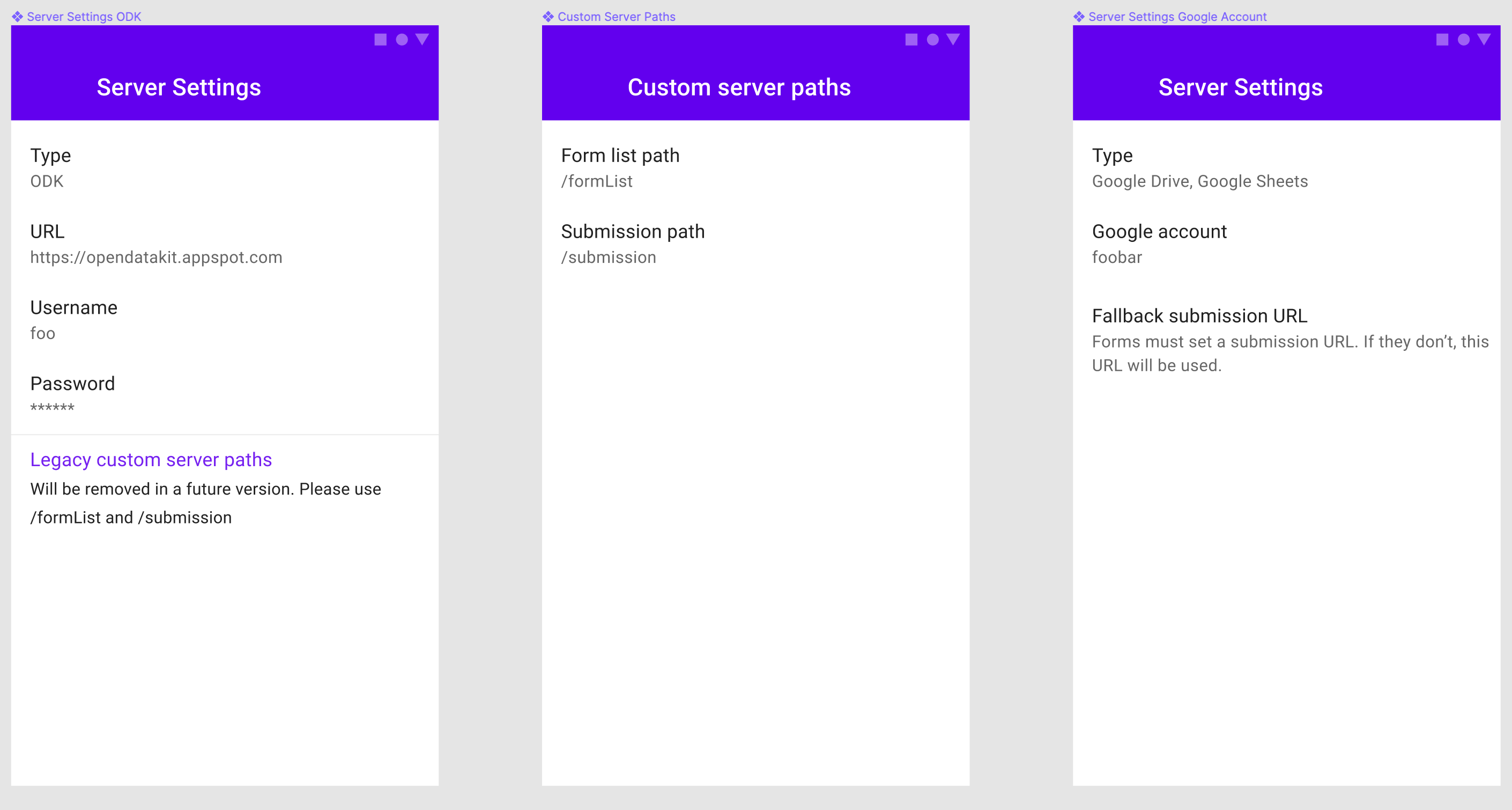
Task: Edit the URL opendatakit.appspot.com setting
Action: tap(155, 244)
